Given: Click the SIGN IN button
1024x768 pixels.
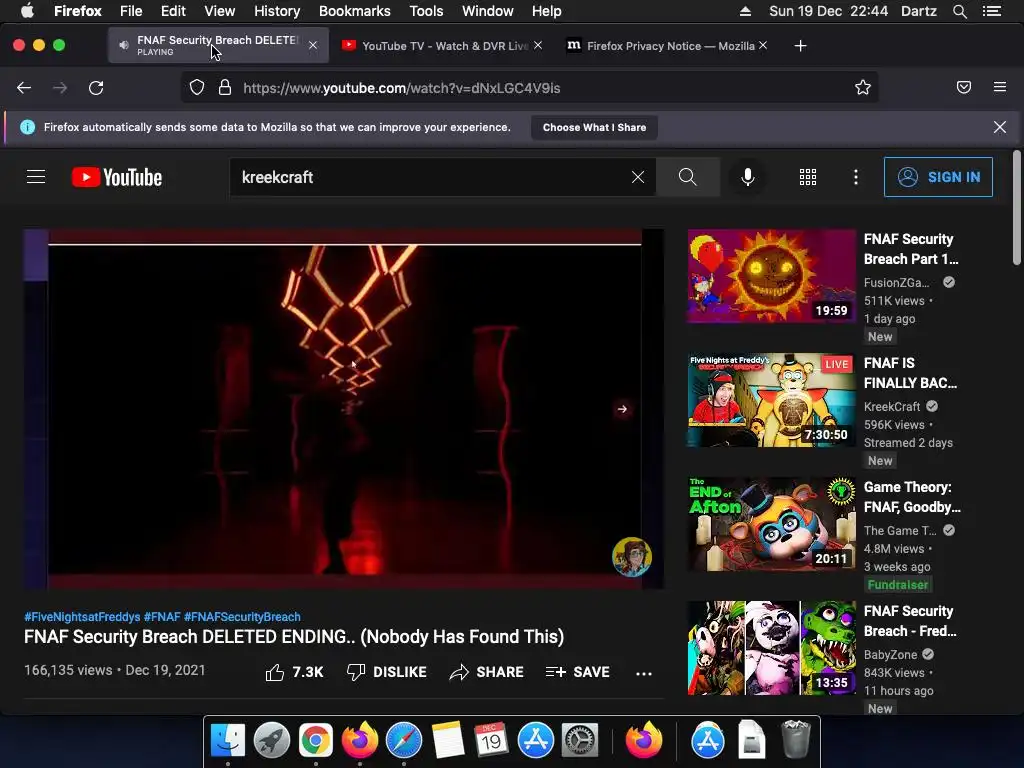Looking at the screenshot, I should click(x=938, y=177).
